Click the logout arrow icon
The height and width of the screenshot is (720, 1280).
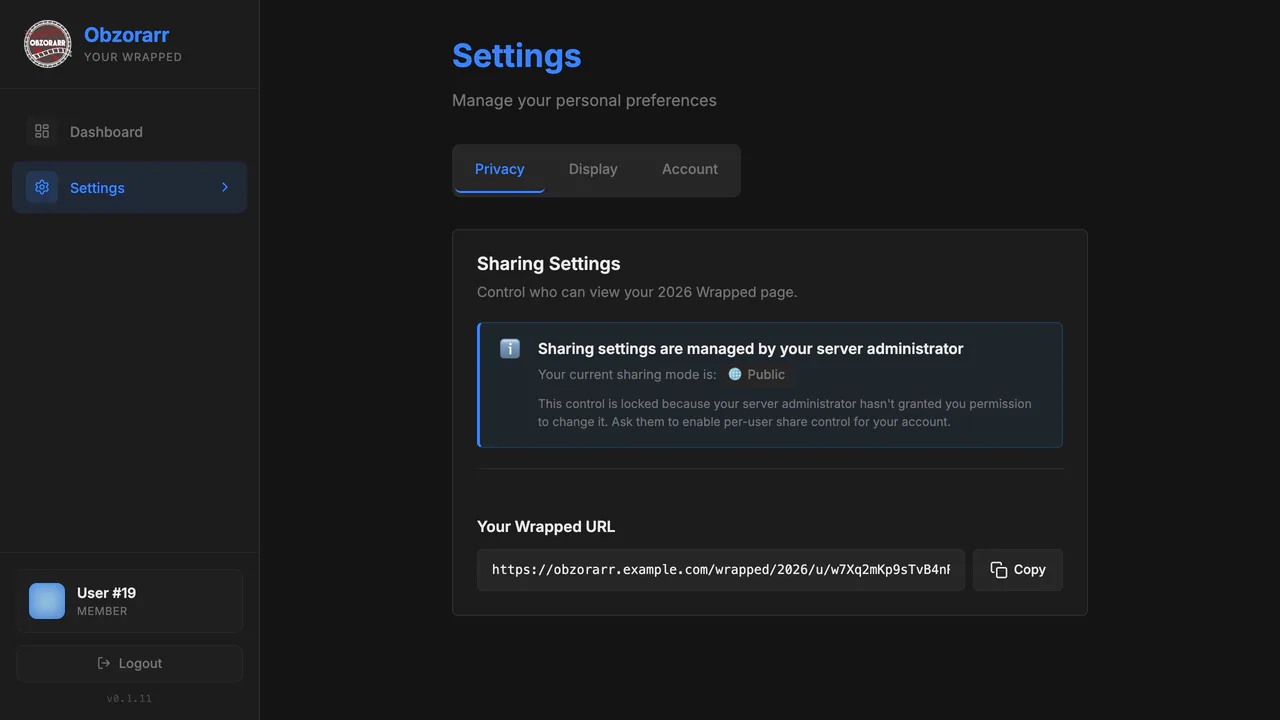(104, 663)
